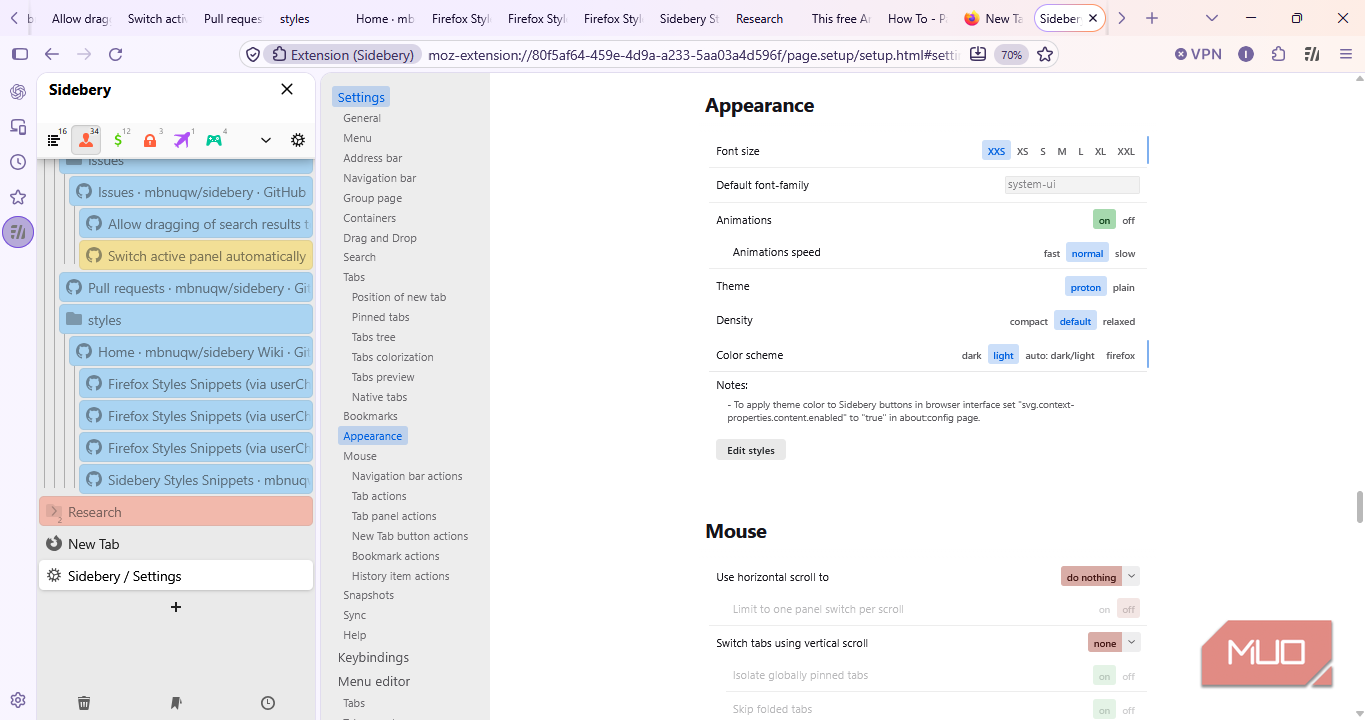Viewport: 1365px width, 720px height.
Task: Click the VPN button in toolbar
Action: [x=1198, y=54]
